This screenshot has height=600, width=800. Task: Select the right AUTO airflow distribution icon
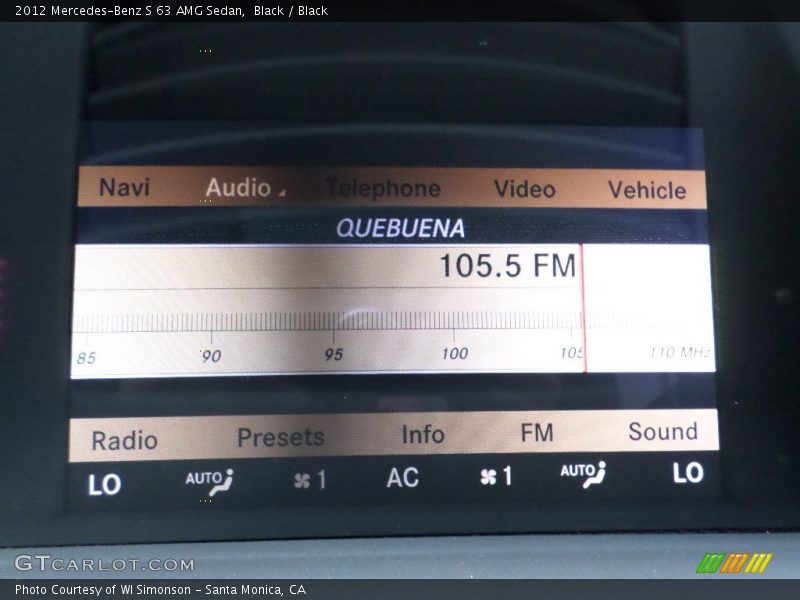coord(582,474)
